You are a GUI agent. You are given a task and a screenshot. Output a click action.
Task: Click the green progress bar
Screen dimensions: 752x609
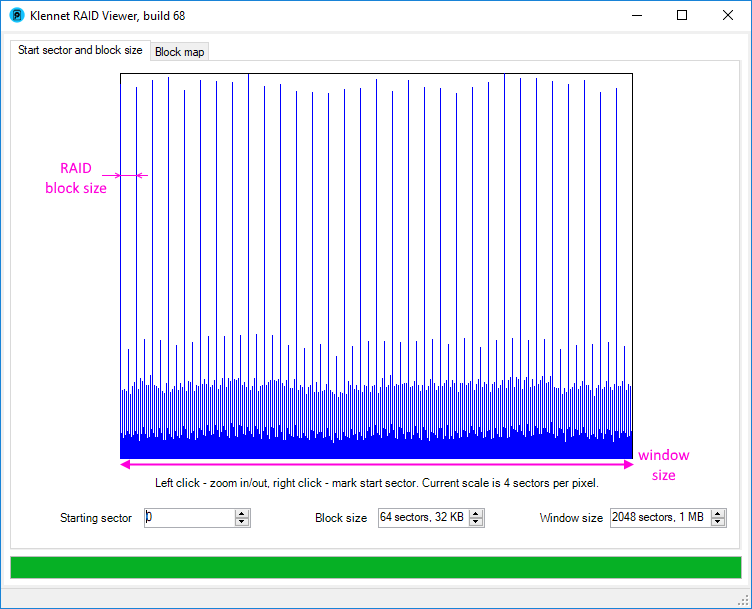[376, 567]
